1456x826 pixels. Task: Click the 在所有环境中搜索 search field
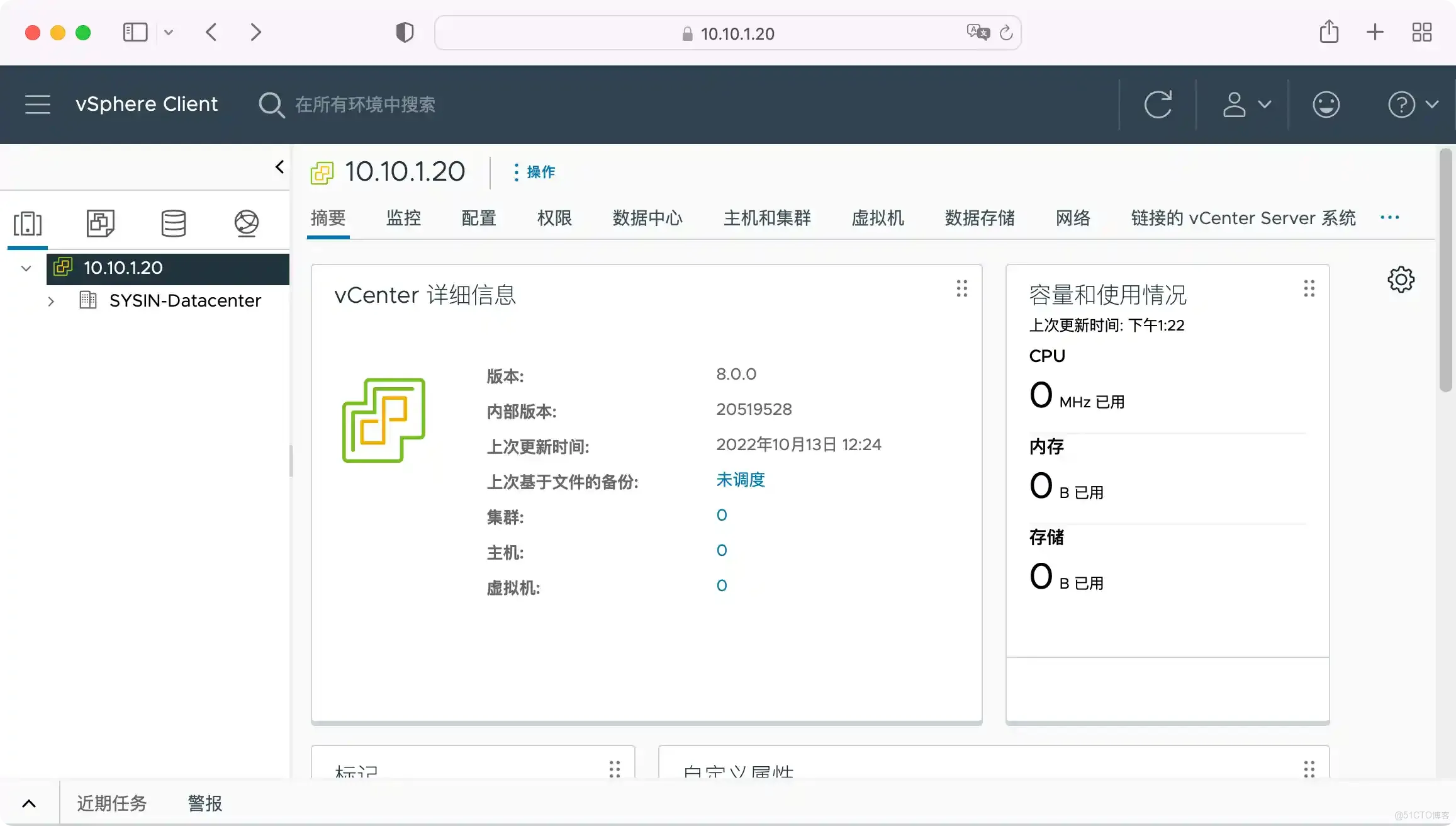pyautogui.click(x=365, y=105)
